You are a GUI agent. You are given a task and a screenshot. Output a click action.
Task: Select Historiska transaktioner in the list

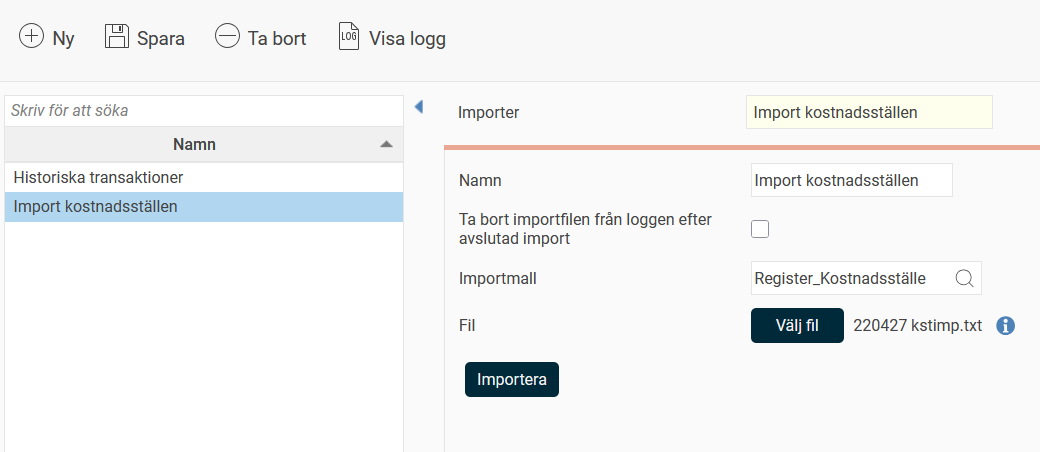click(x=98, y=177)
